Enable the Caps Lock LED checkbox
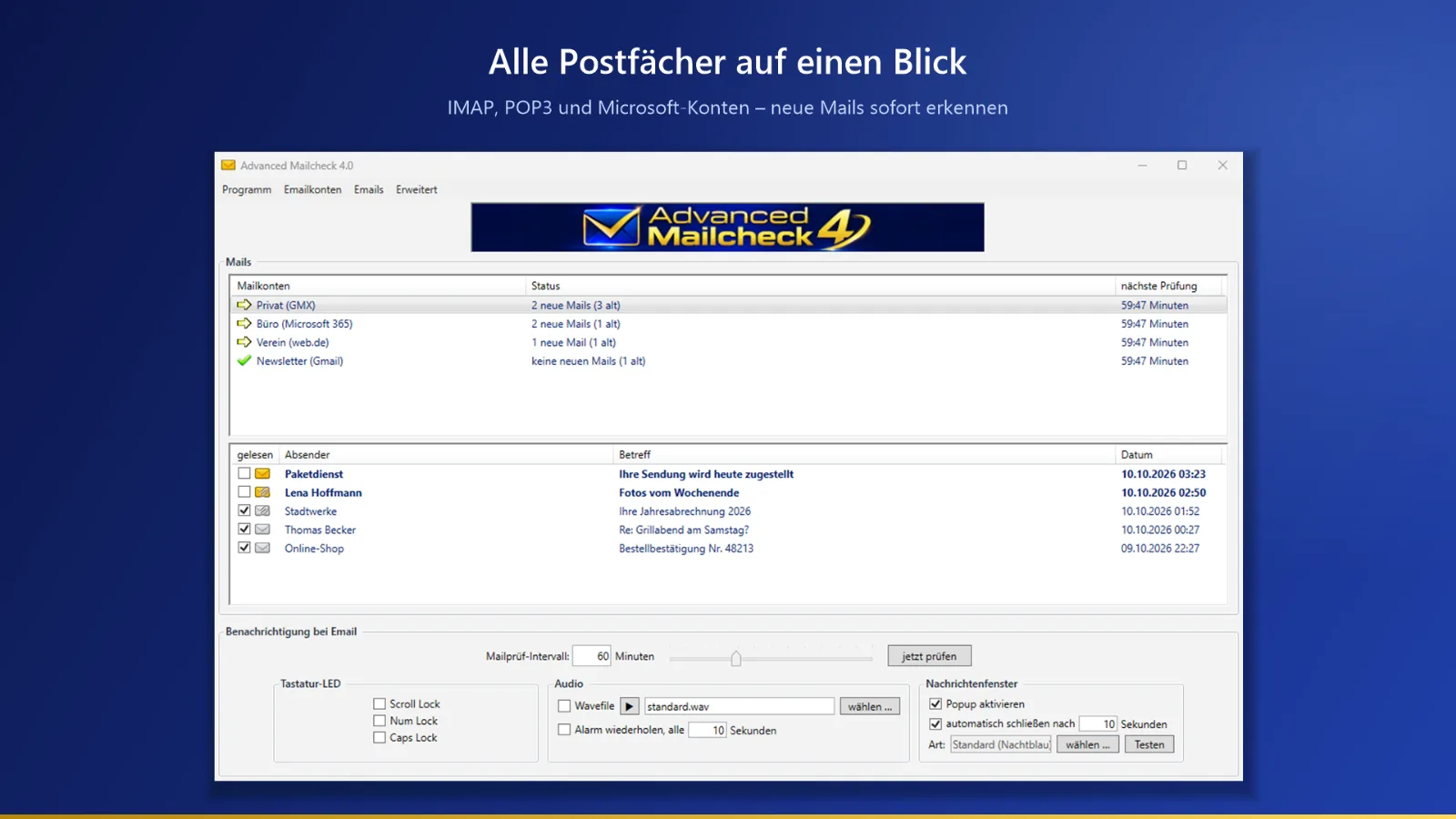 379,737
